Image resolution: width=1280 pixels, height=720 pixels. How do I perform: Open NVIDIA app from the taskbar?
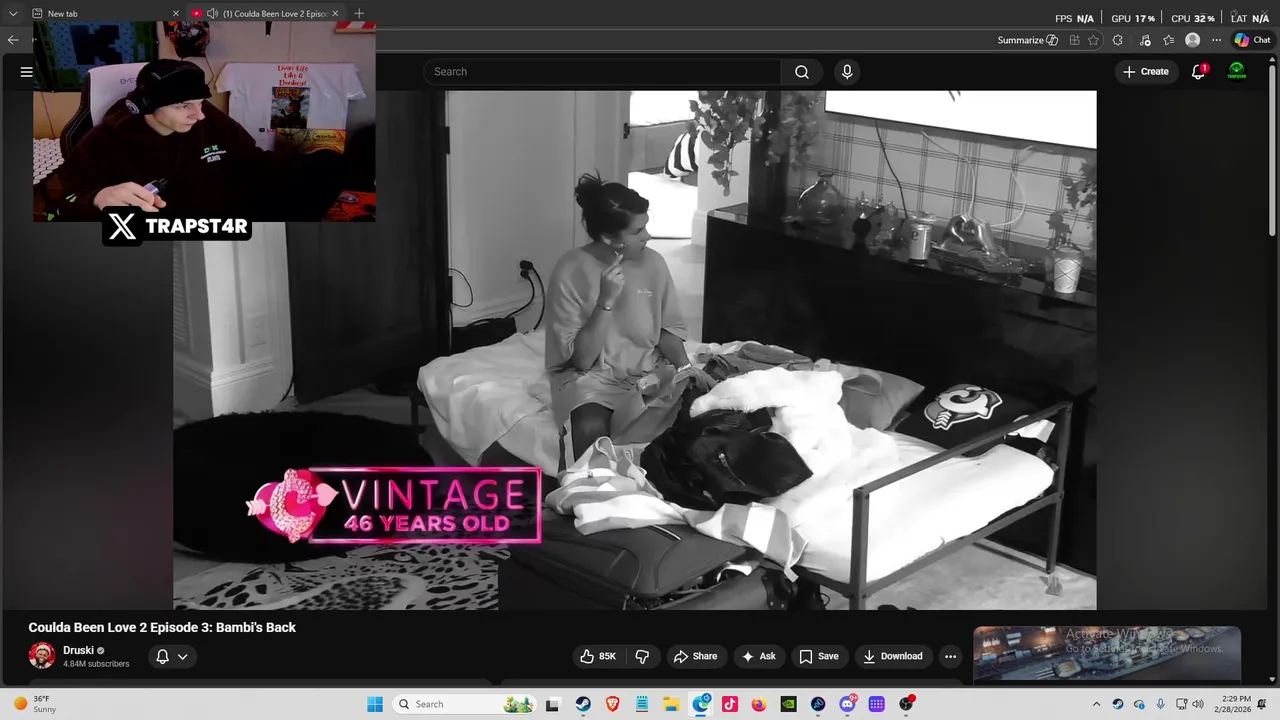[x=788, y=704]
